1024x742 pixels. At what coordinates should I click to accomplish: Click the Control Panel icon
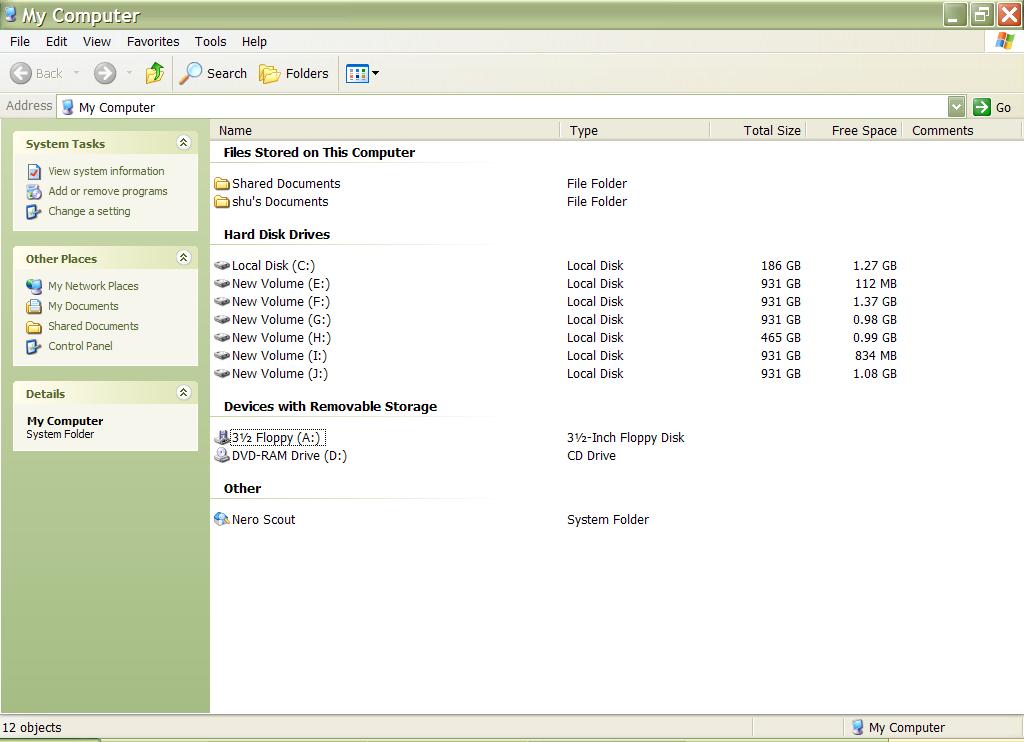34,347
